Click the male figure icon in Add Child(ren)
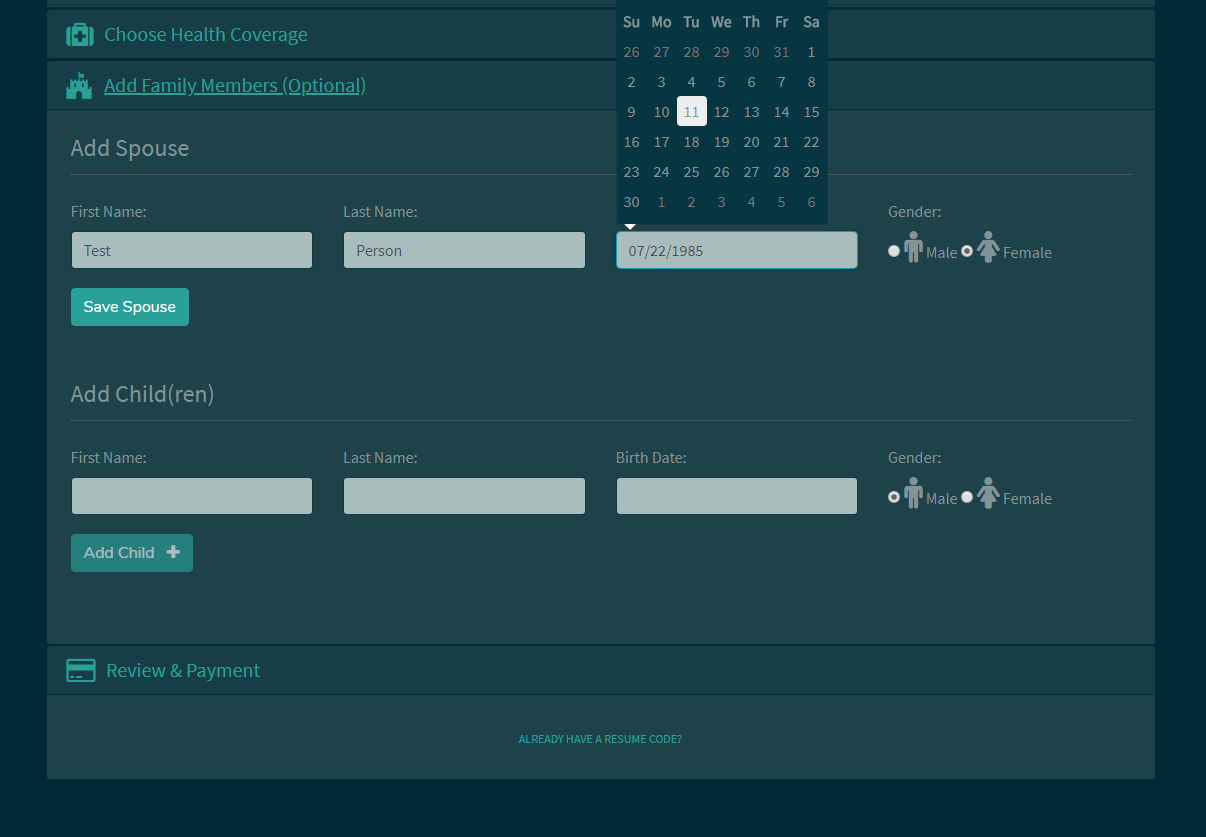This screenshot has width=1206, height=837. point(913,494)
